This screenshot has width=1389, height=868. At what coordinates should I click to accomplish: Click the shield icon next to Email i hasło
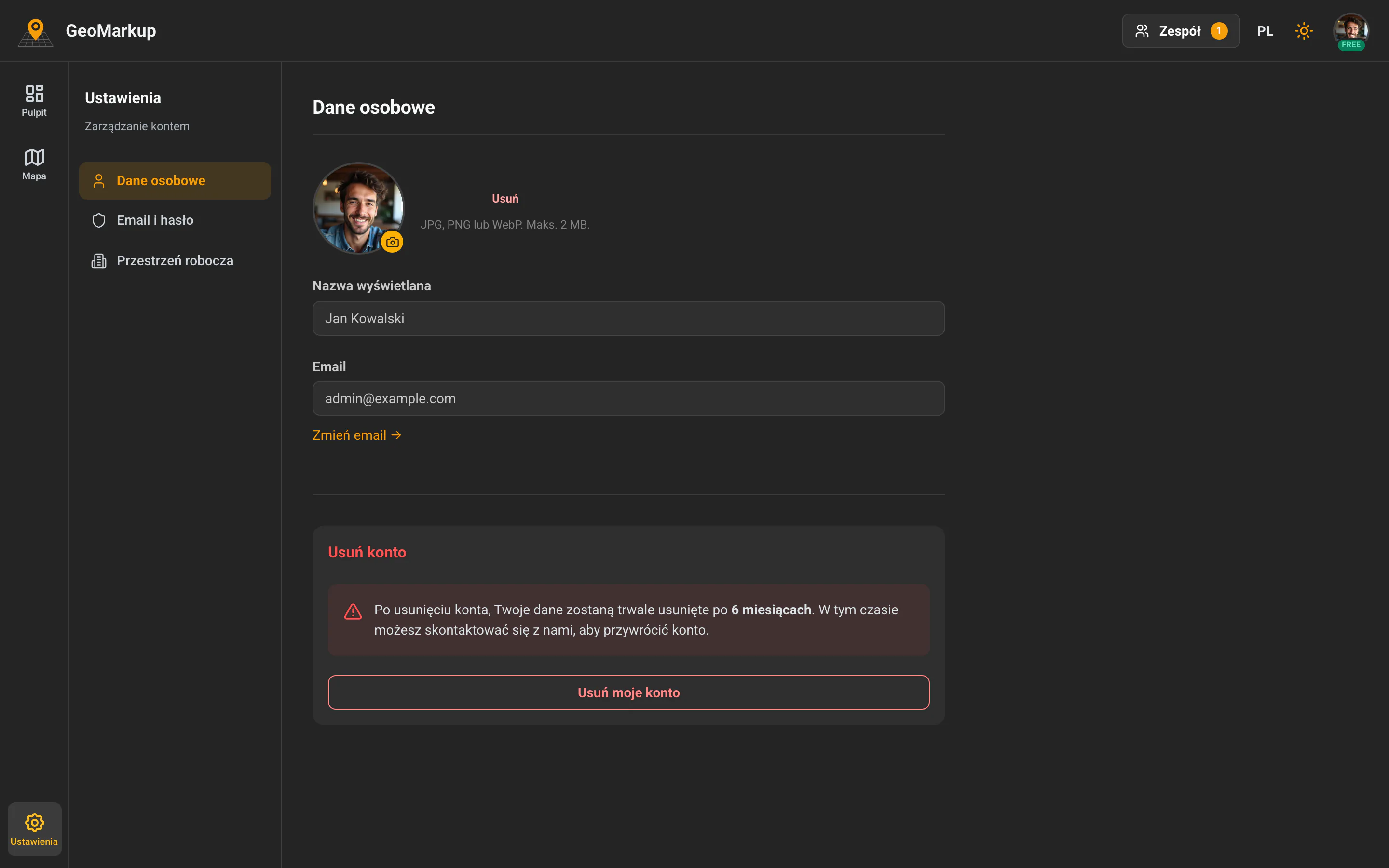(x=99, y=220)
